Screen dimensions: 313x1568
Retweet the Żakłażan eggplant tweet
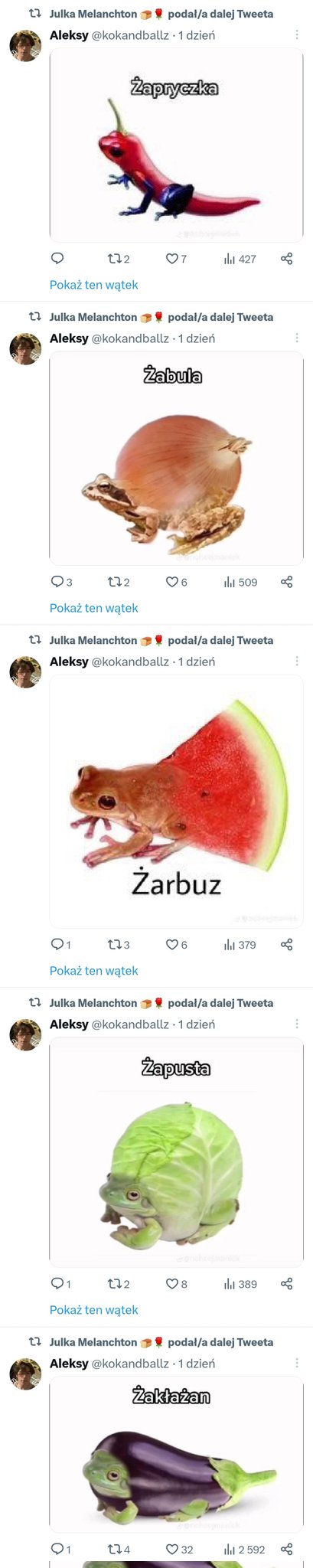tap(118, 1549)
